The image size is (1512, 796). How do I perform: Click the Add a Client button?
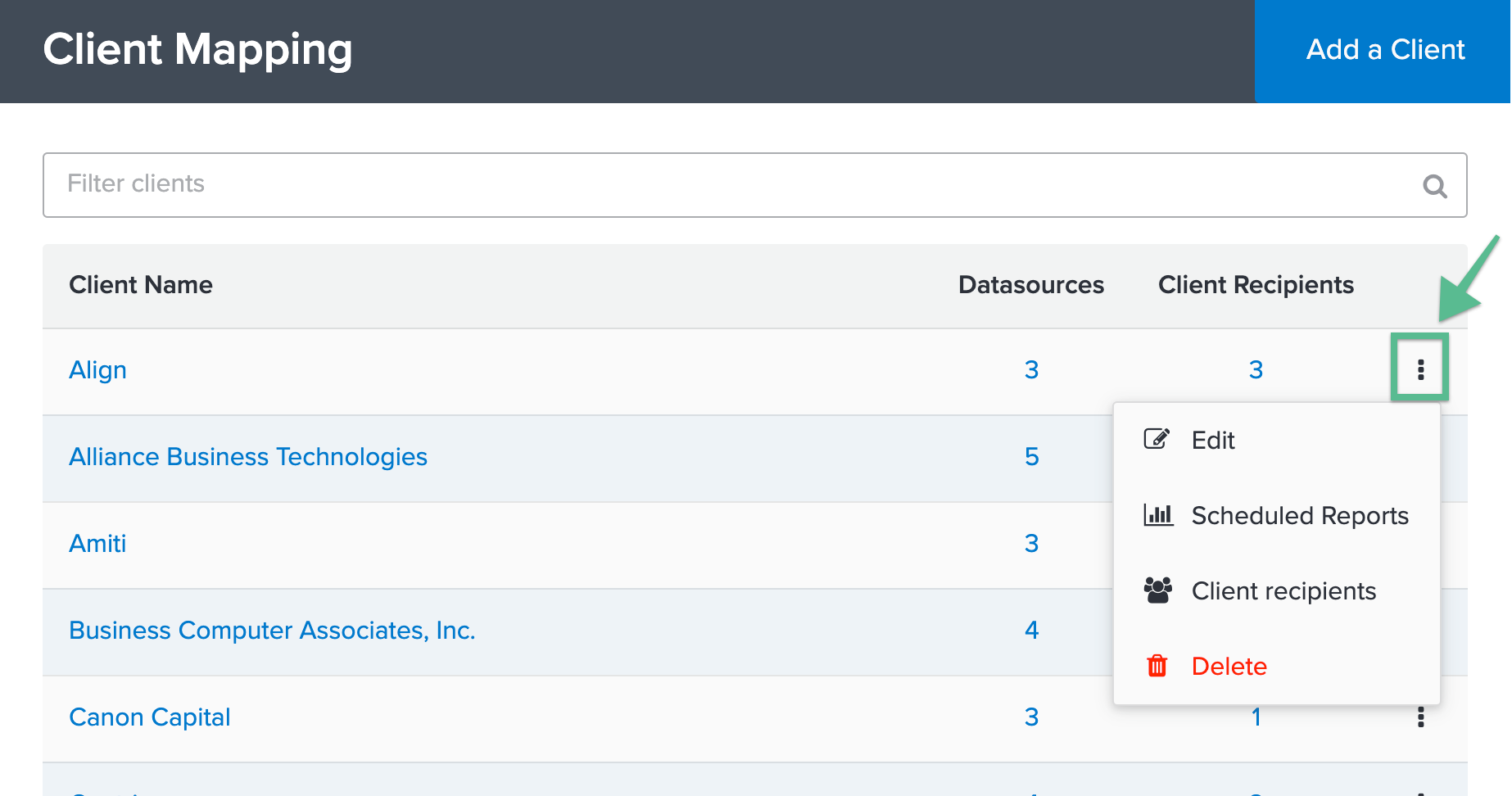[x=1383, y=51]
